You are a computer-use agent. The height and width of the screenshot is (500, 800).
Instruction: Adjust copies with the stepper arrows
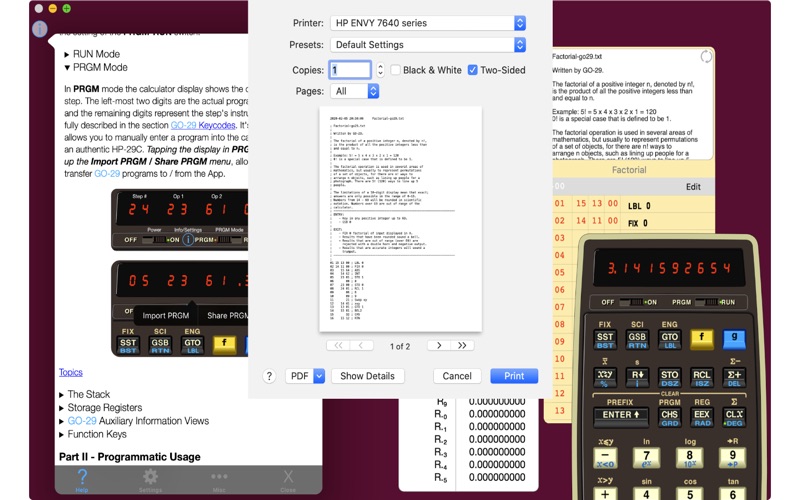tap(380, 70)
